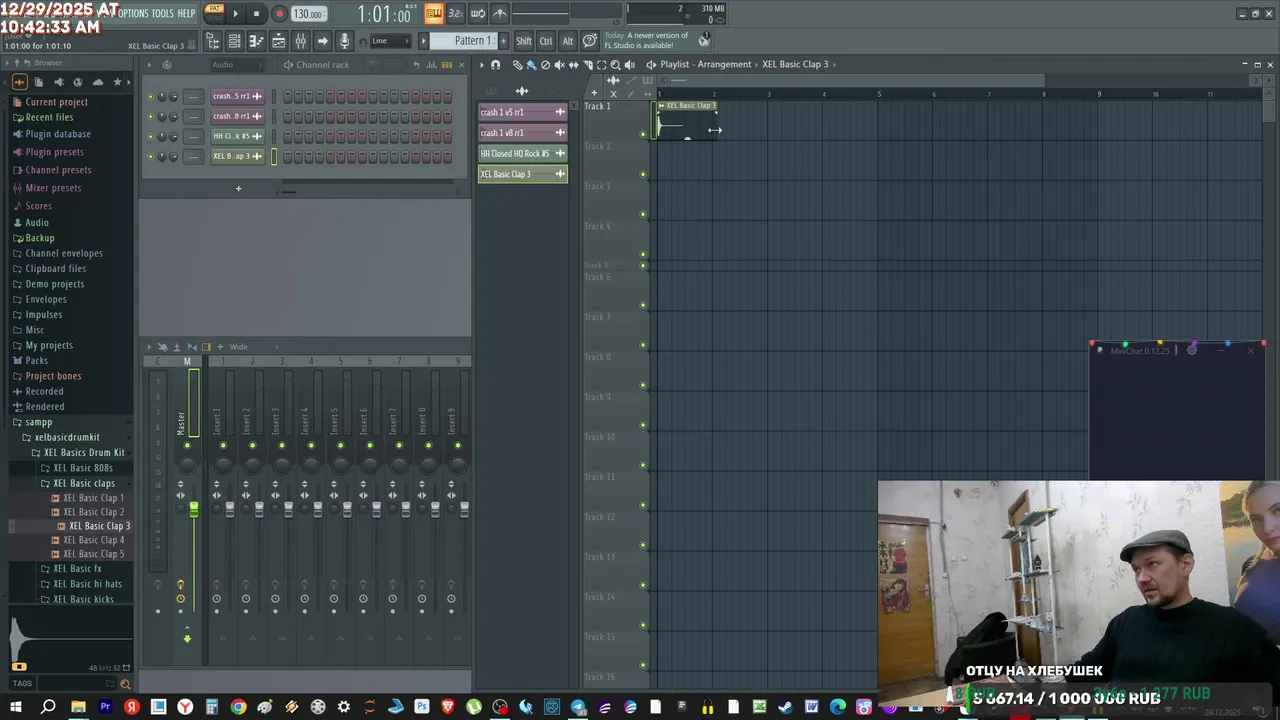Click the Master track pan knob
This screenshot has width=1280, height=720.
pos(187,464)
